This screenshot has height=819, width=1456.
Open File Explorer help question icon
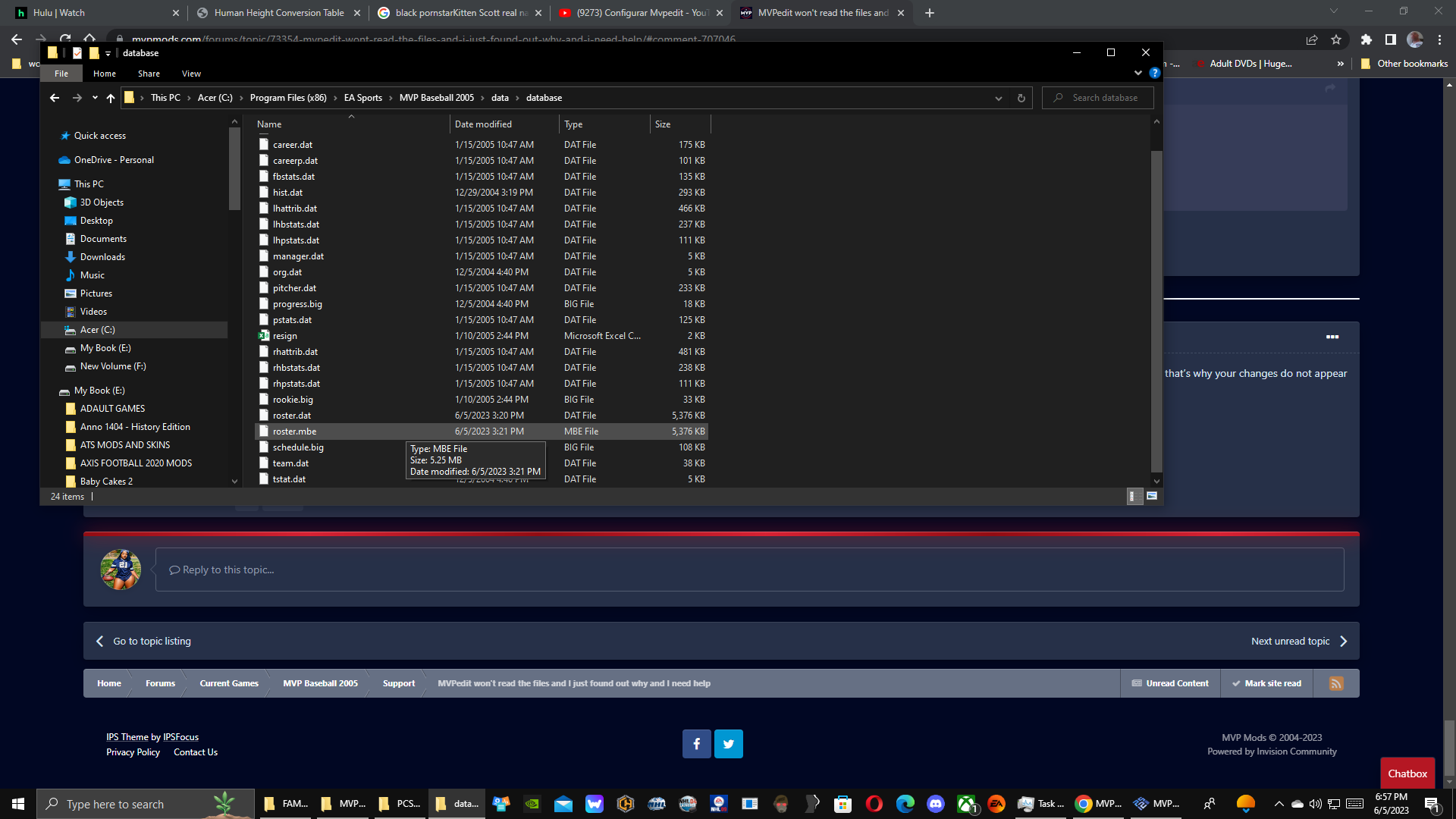click(1154, 73)
